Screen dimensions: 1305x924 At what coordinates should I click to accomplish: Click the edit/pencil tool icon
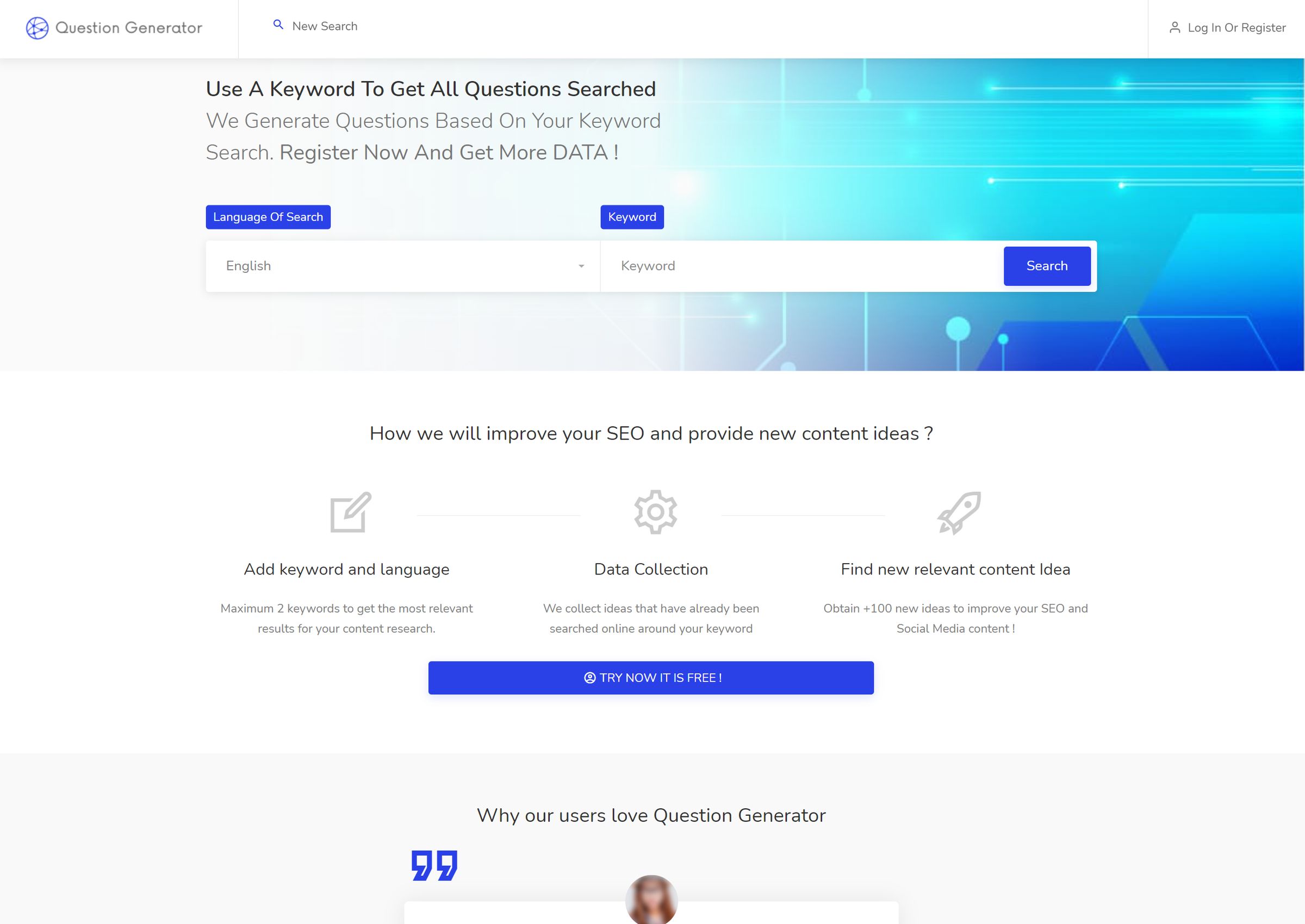(348, 511)
